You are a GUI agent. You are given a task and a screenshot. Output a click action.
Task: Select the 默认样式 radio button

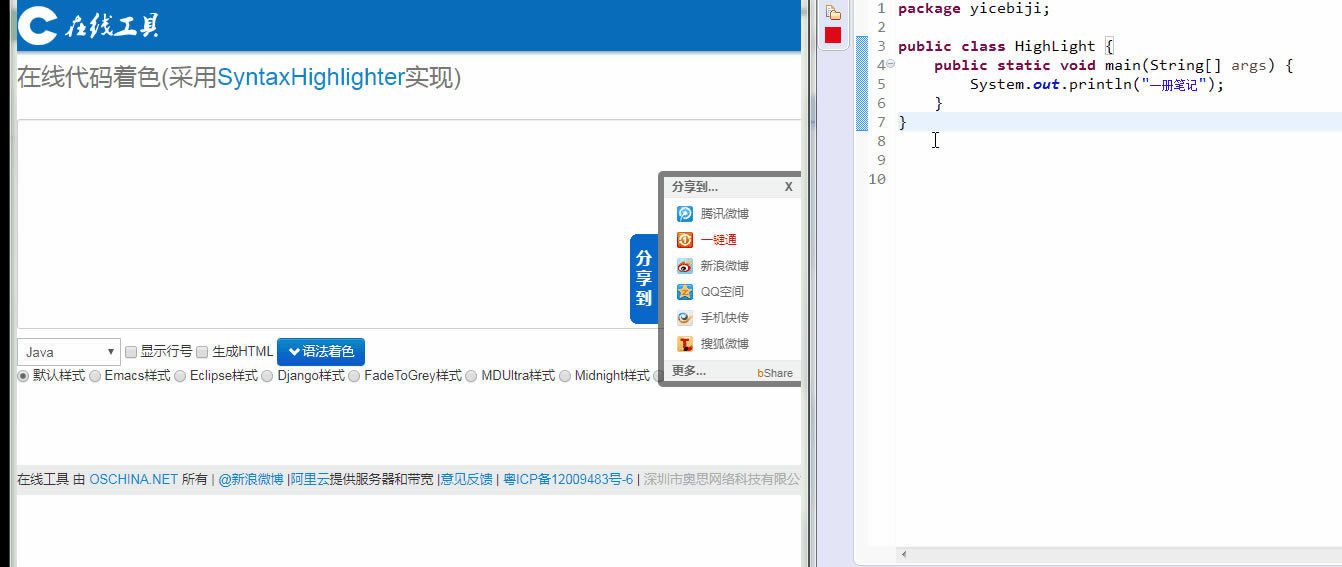point(24,376)
